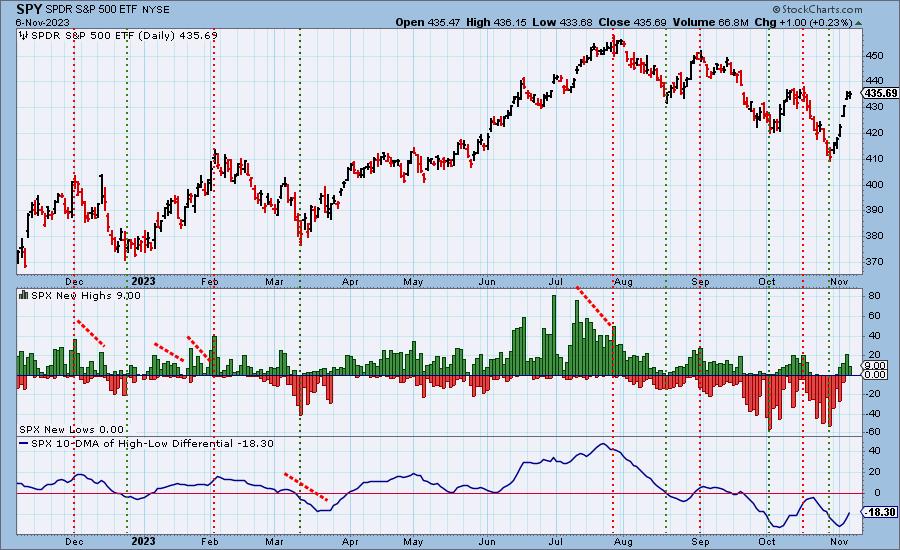900x550 pixels.
Task: Click the Low price value in header
Action: tap(562, 22)
